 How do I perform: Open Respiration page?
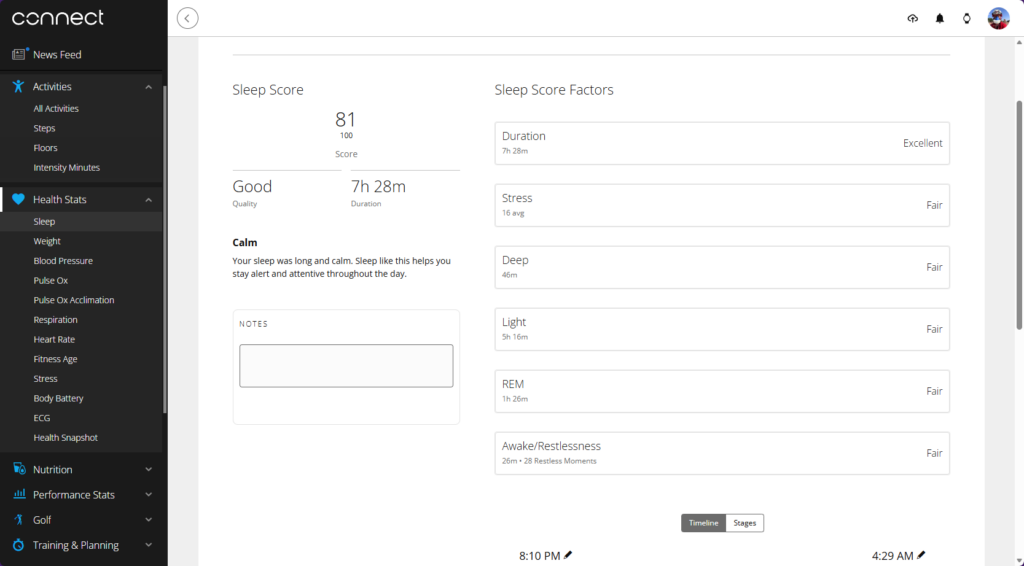pos(56,319)
